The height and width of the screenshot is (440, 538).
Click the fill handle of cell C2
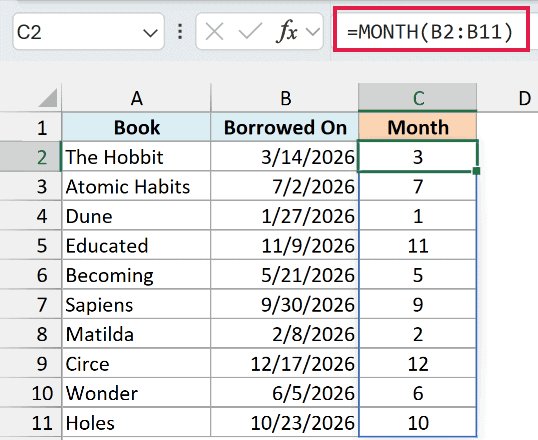(x=476, y=171)
